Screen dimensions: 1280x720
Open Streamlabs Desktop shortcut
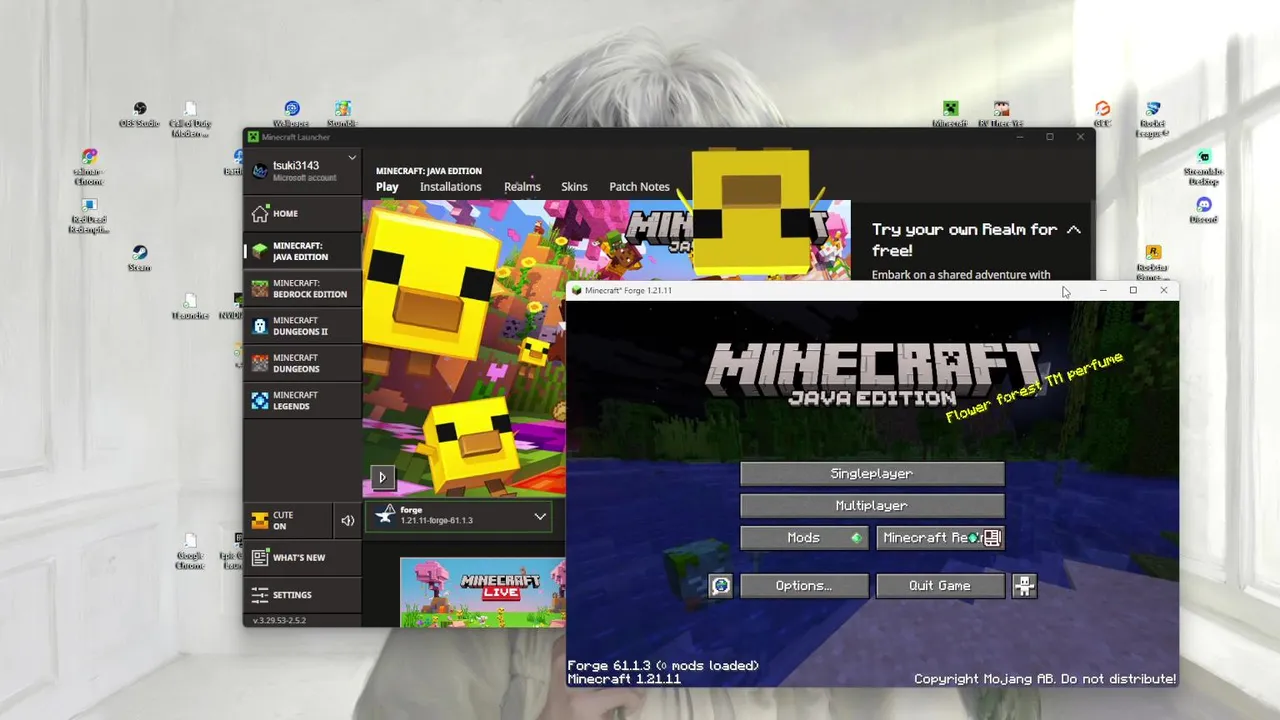[1204, 167]
